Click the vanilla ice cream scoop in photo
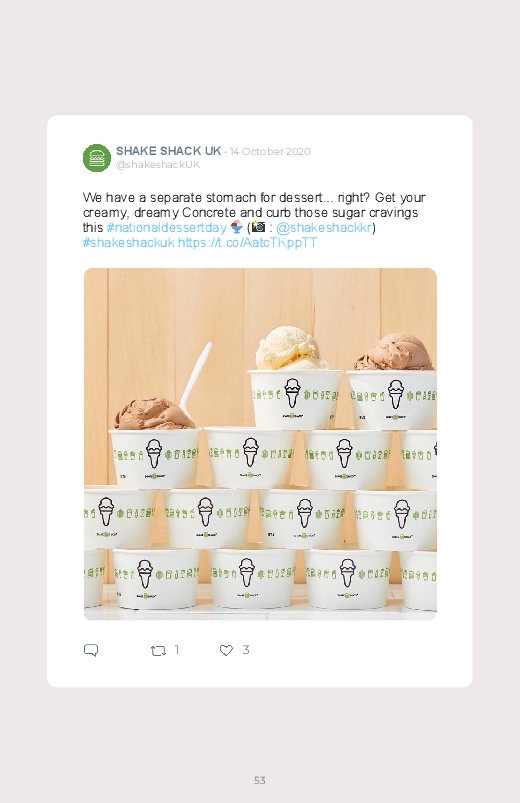 [292, 349]
